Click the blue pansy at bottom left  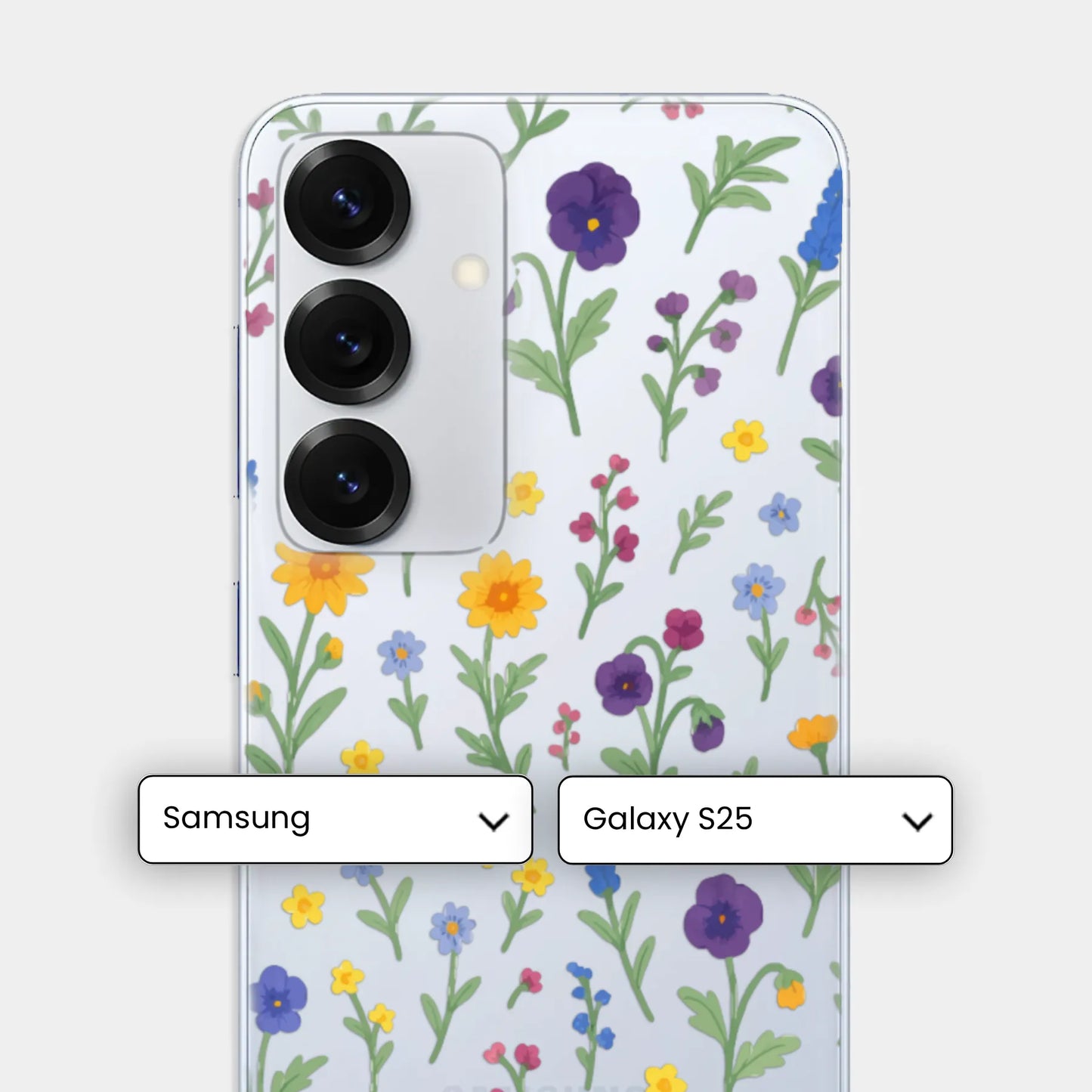tap(279, 999)
